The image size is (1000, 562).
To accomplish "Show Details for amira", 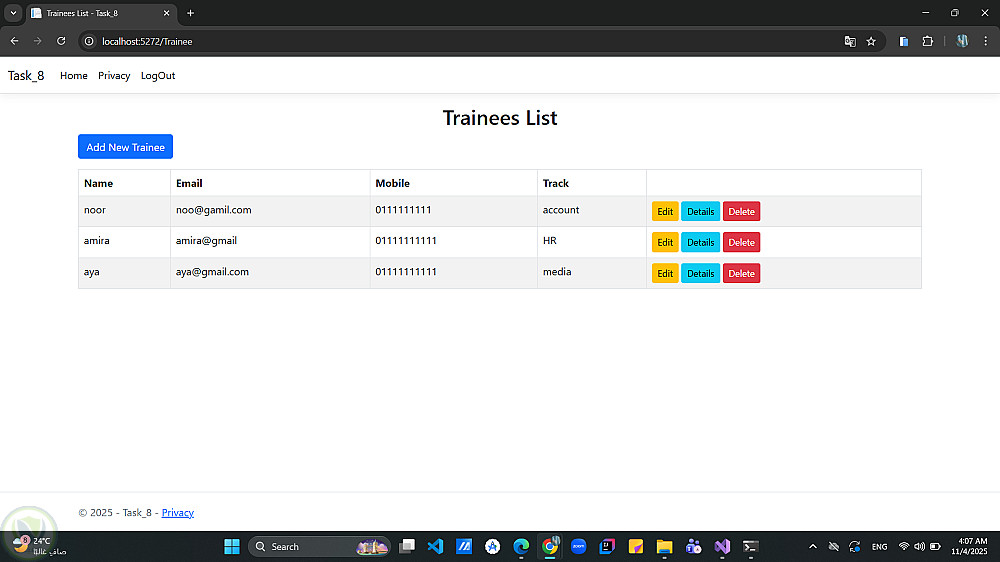I will click(700, 242).
